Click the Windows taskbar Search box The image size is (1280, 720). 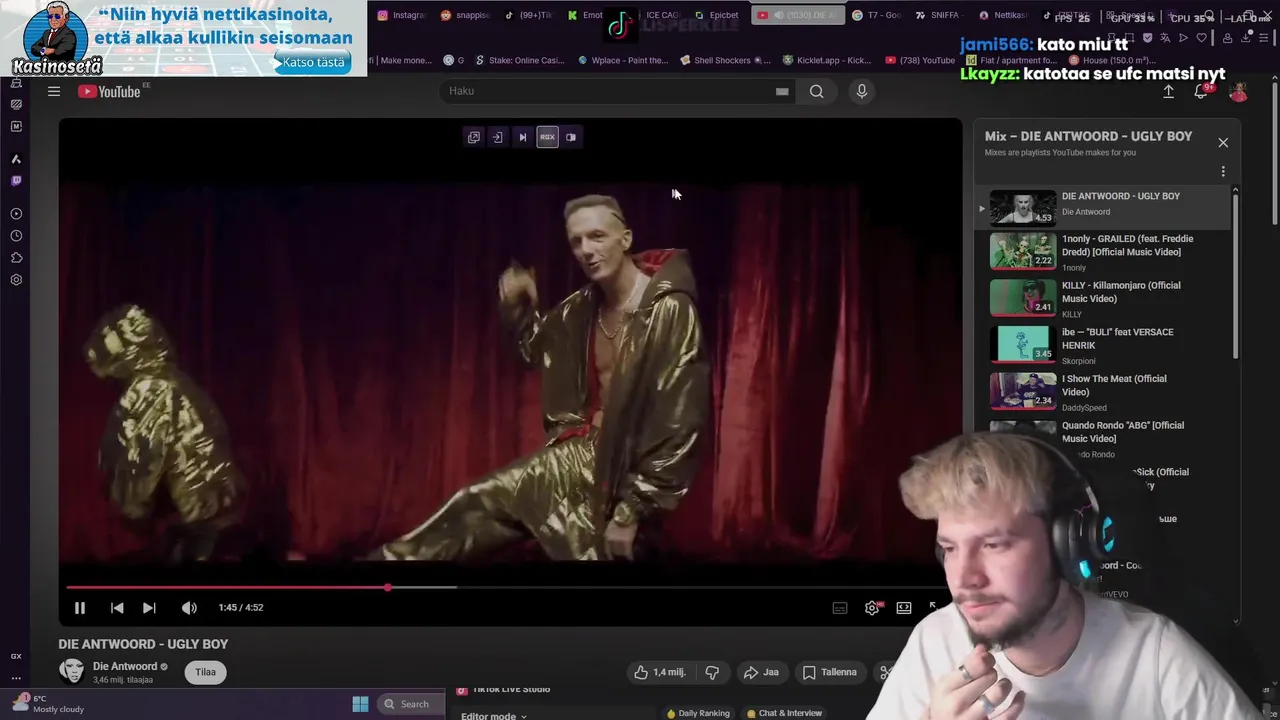coord(411,704)
